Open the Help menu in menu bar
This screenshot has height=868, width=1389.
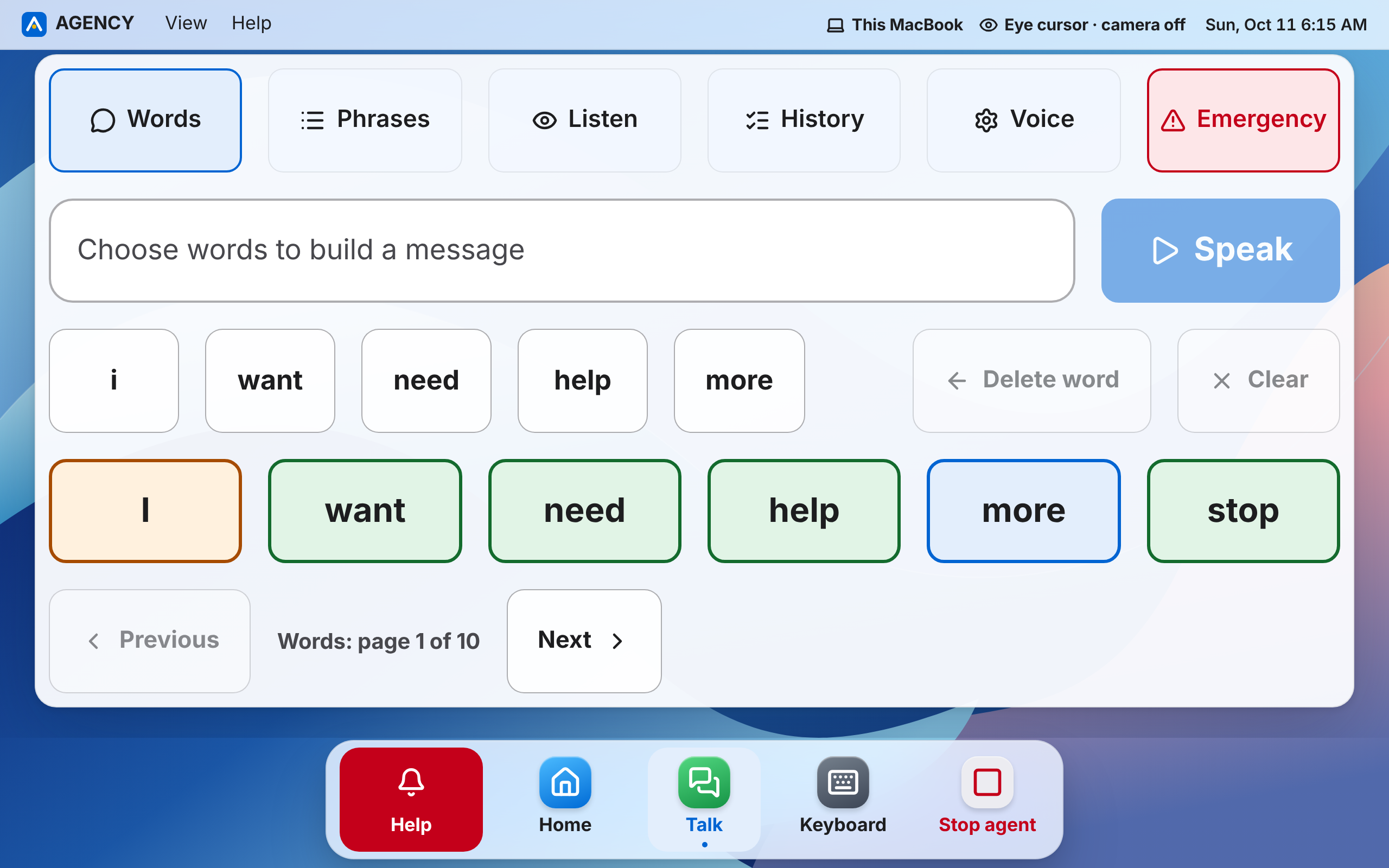tap(251, 23)
